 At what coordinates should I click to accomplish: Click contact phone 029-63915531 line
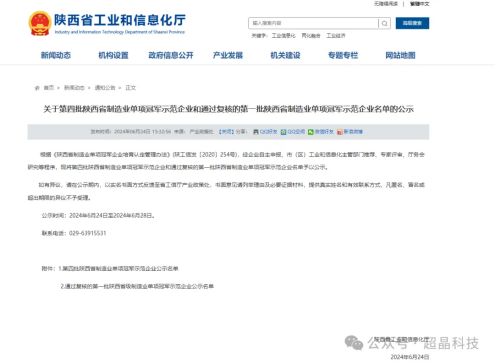point(74,233)
